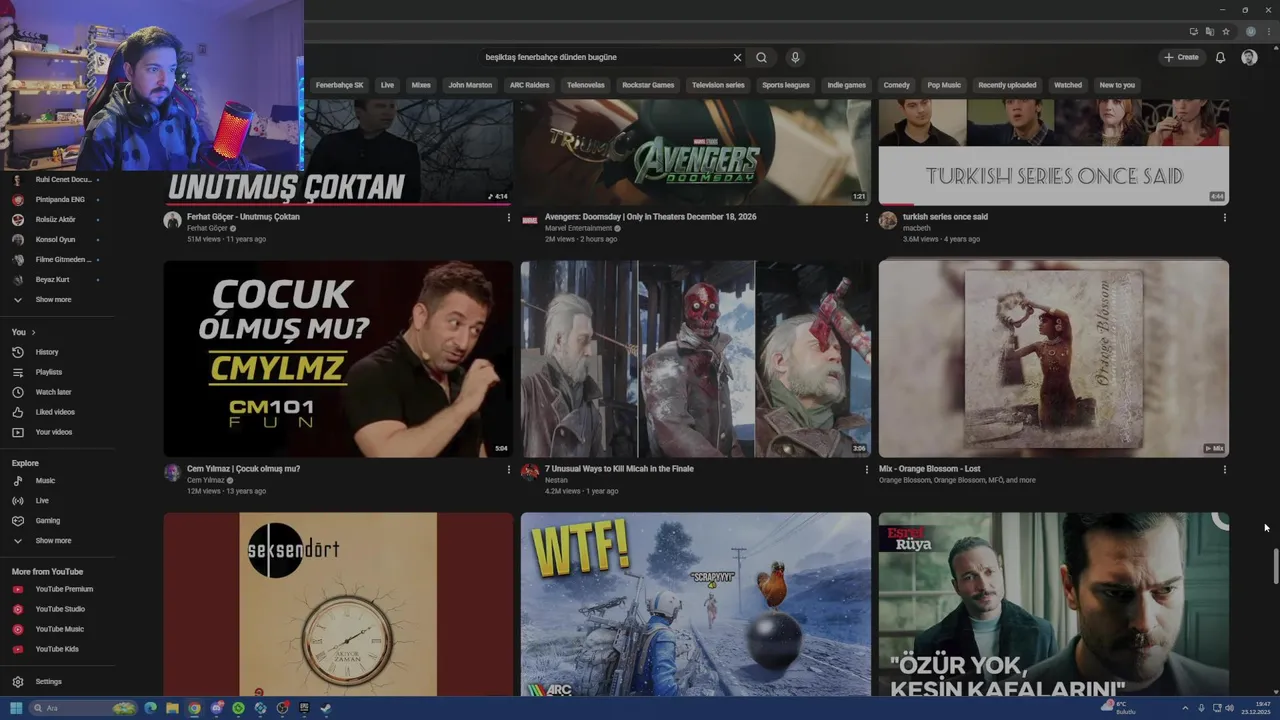
Task: Open options for Ferhat Göçer video
Action: (508, 218)
